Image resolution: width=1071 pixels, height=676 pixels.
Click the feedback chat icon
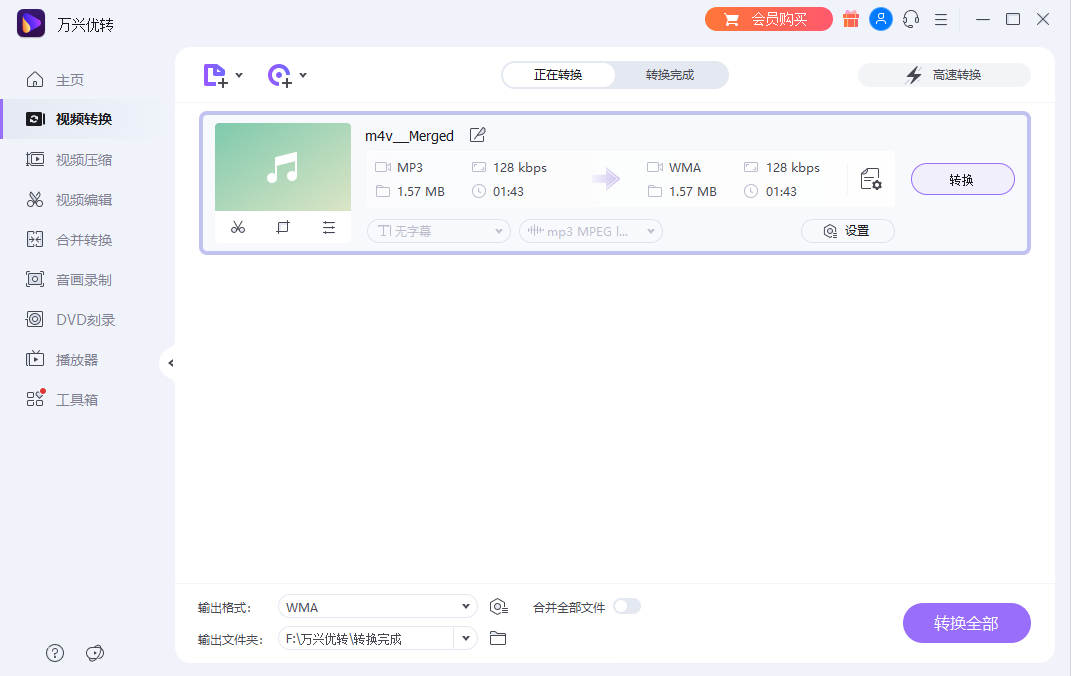[95, 653]
